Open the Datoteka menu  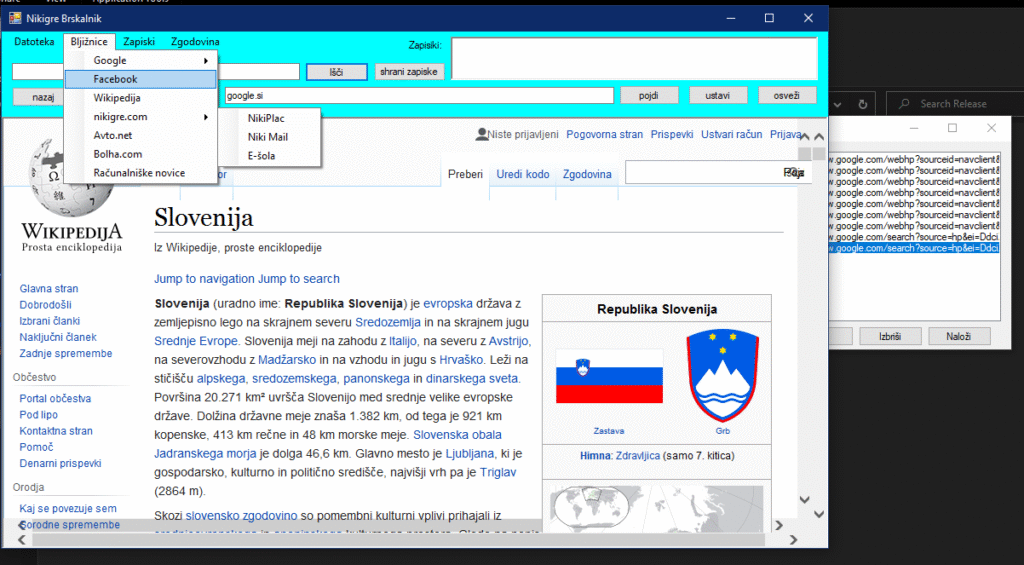coord(34,42)
